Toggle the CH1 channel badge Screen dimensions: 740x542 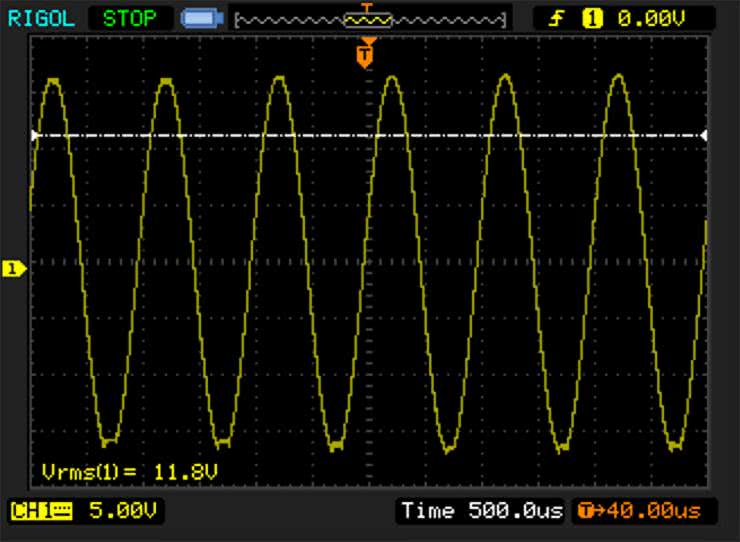pyautogui.click(x=42, y=511)
